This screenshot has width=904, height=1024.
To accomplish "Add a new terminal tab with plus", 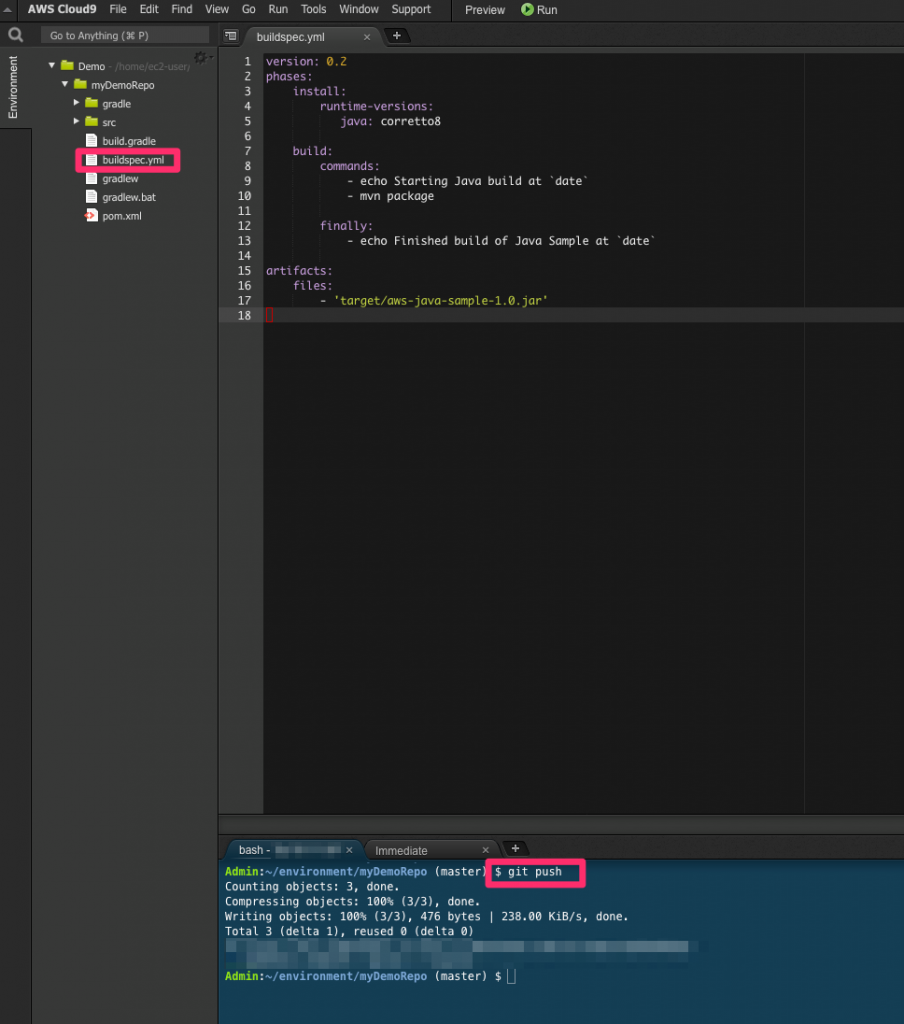I will 515,848.
